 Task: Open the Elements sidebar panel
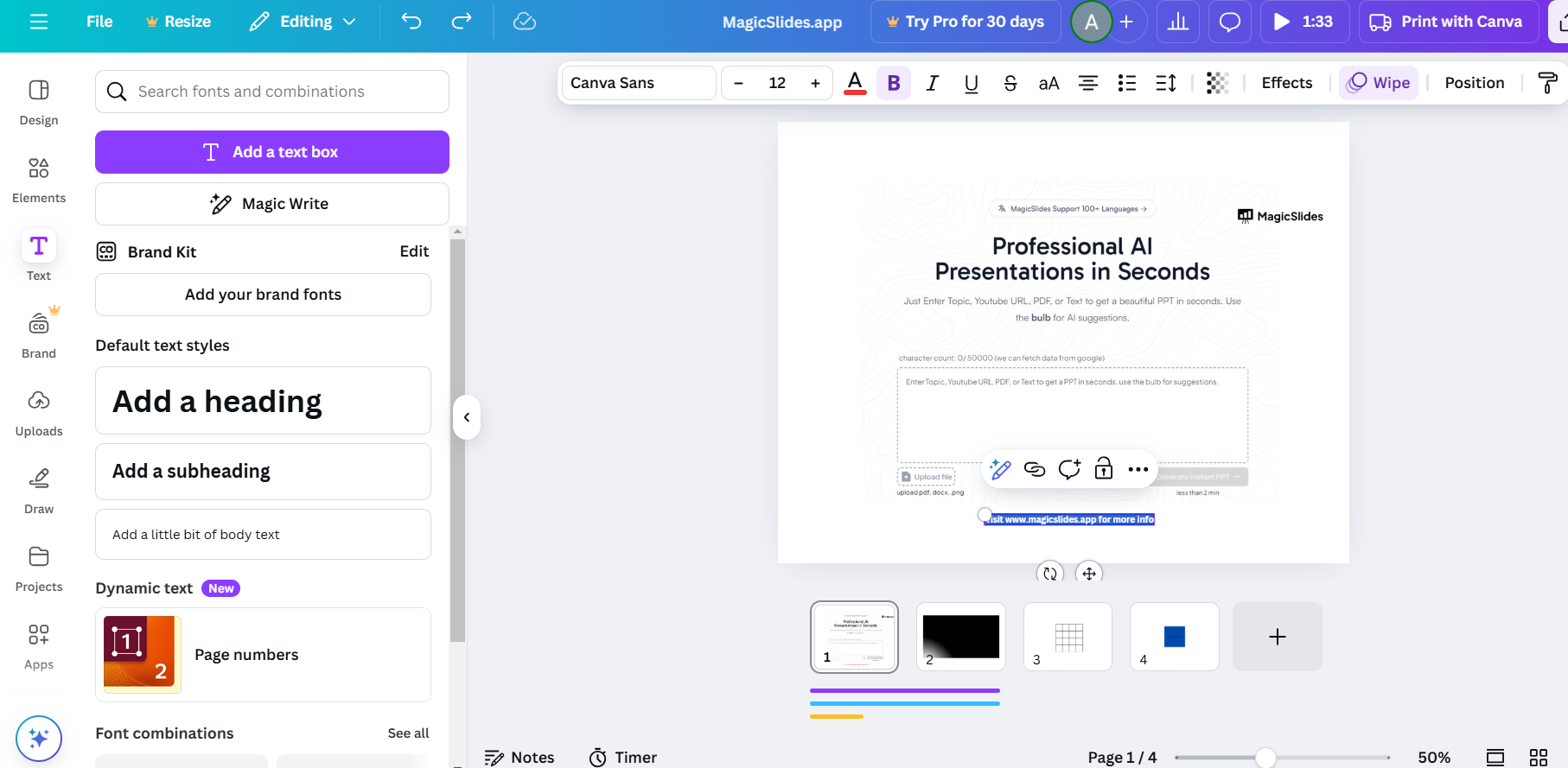click(x=39, y=179)
